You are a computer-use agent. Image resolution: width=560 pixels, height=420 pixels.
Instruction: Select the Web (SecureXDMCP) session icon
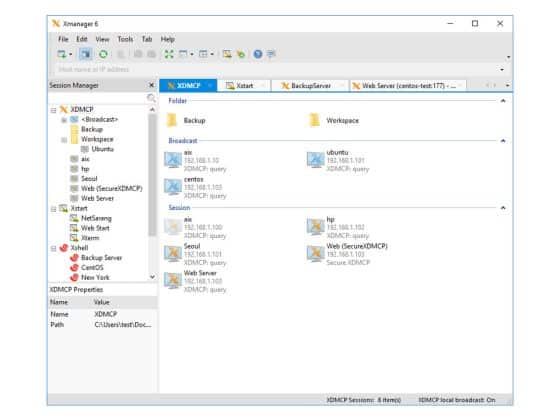click(x=316, y=254)
